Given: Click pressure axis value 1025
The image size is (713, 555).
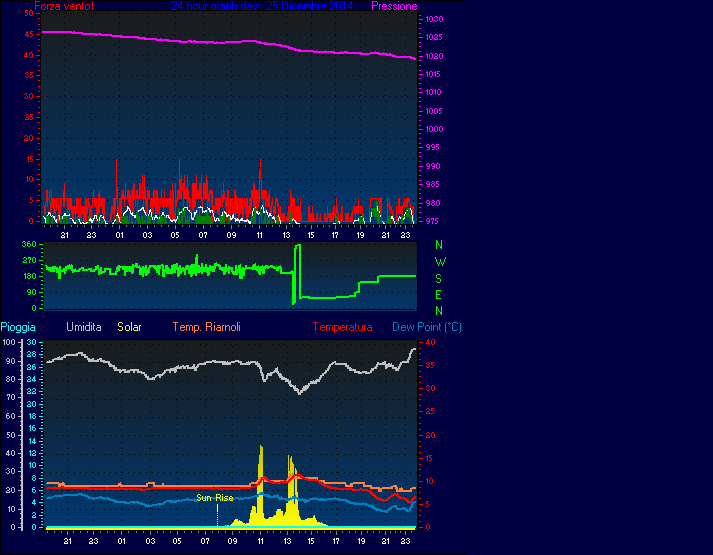Looking at the screenshot, I should 434,37.
